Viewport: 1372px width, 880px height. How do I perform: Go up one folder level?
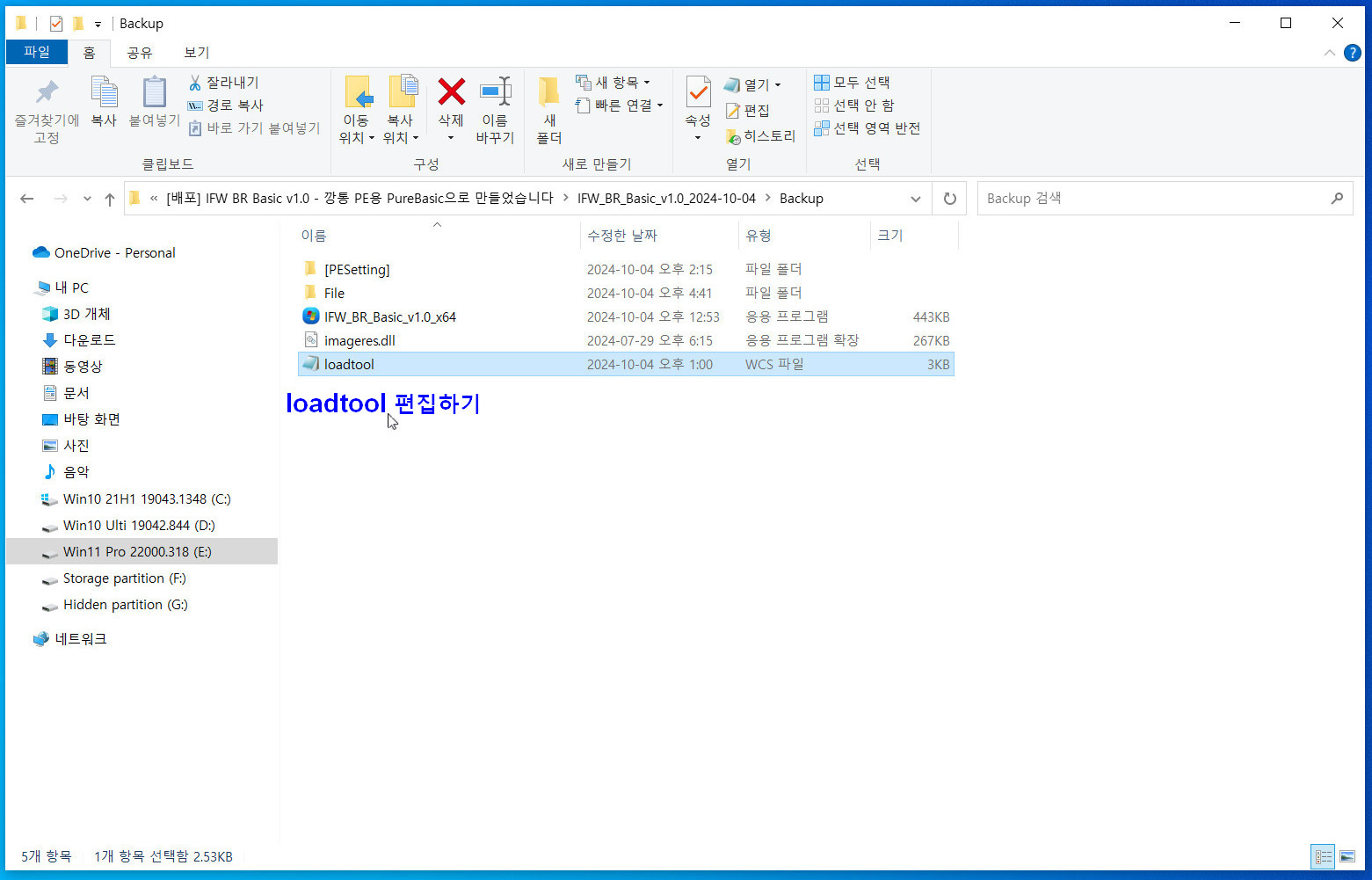pyautogui.click(x=110, y=199)
